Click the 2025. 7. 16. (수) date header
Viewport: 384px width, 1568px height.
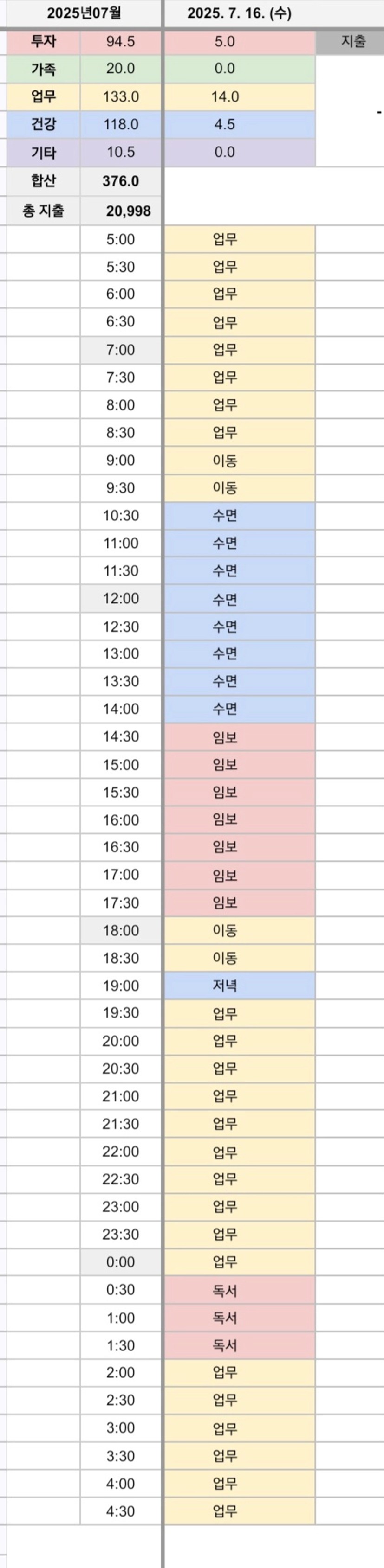pos(240,13)
